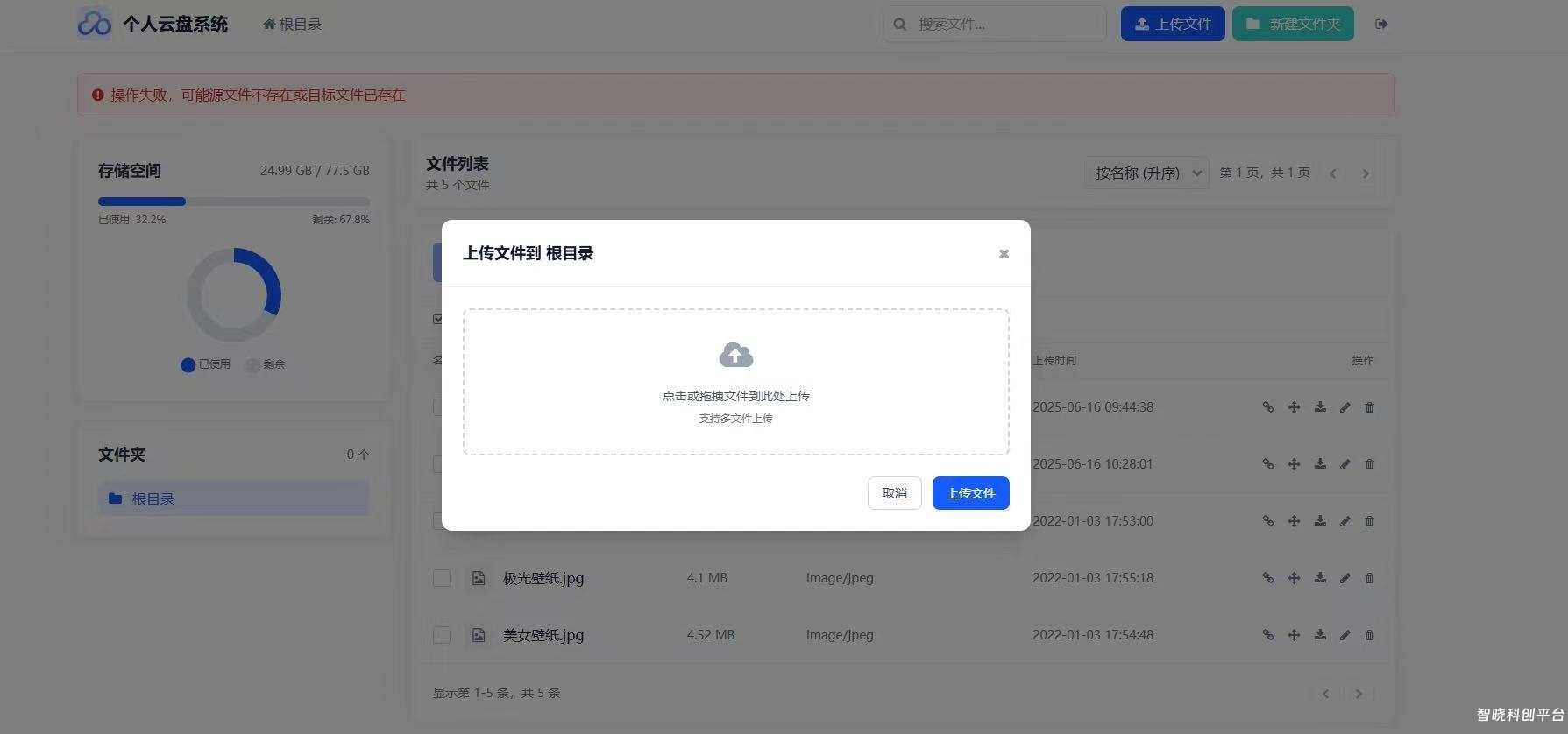Move the file uploaded 09:44:38
This screenshot has height=734, width=1568.
[1294, 407]
